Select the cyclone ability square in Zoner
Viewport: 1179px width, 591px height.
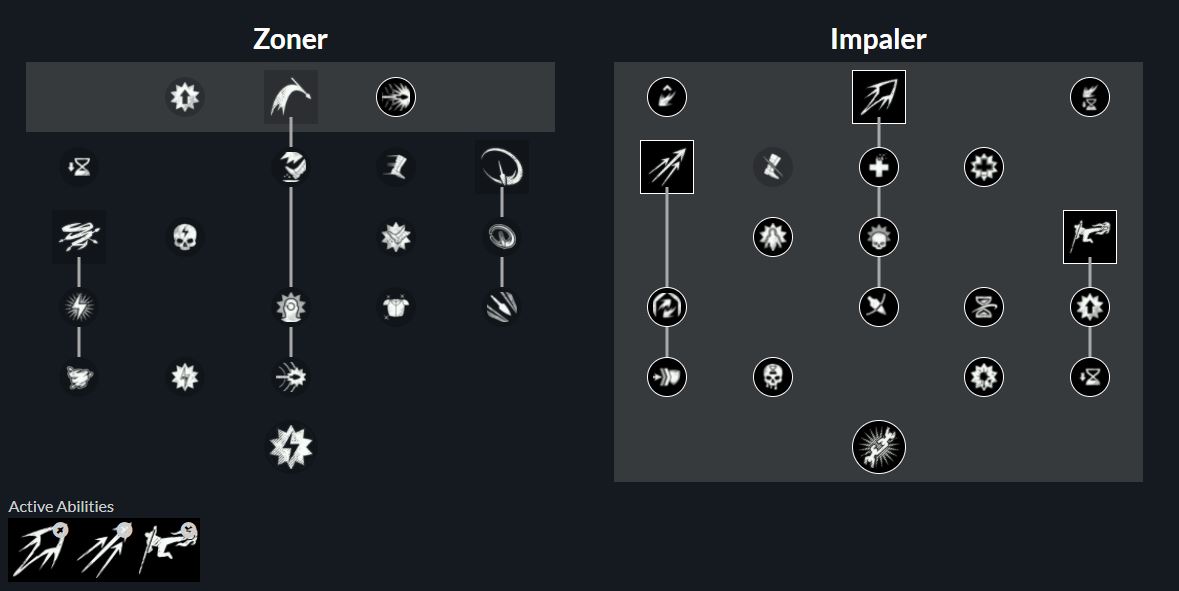coord(79,237)
